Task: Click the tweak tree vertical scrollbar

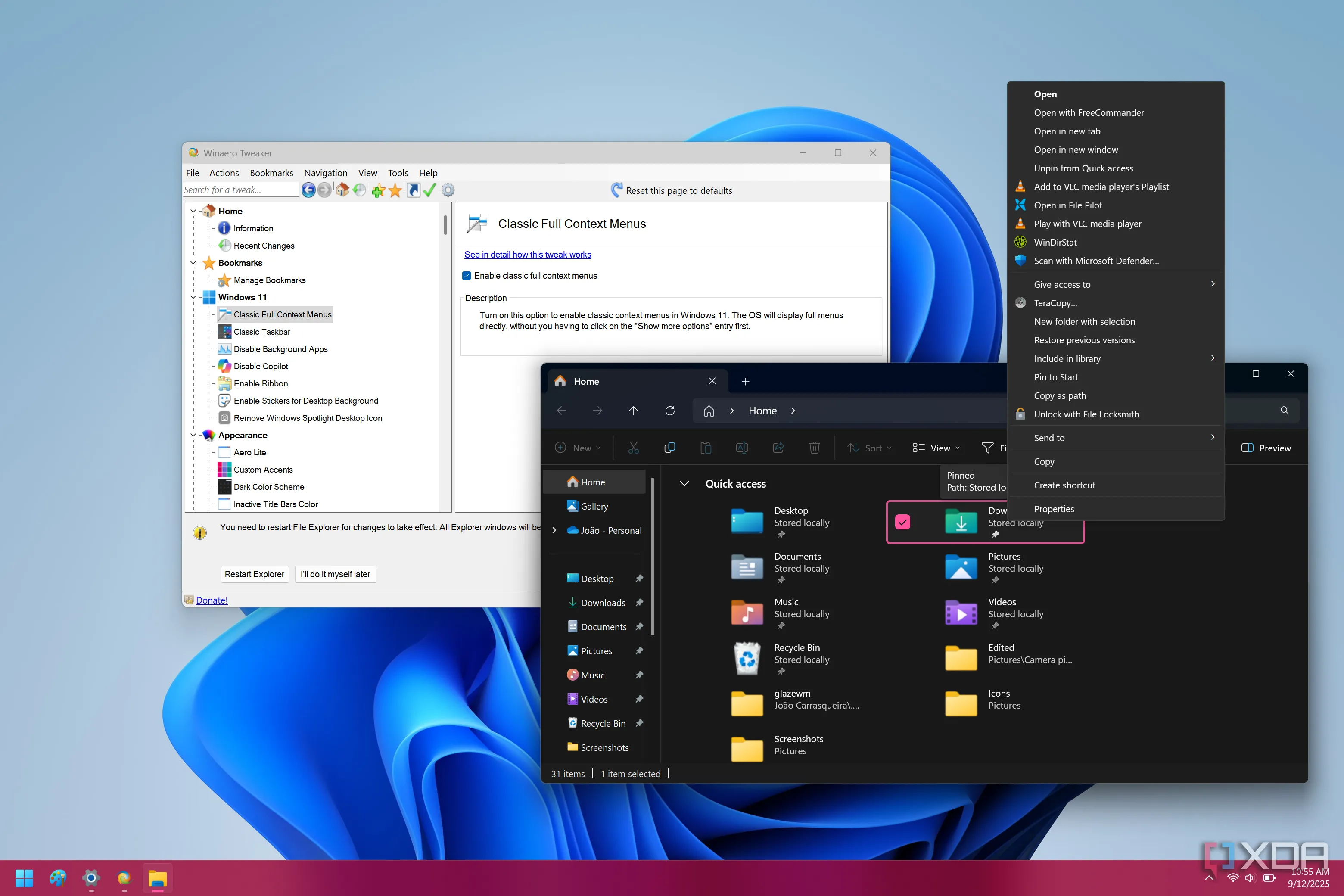Action: (445, 225)
